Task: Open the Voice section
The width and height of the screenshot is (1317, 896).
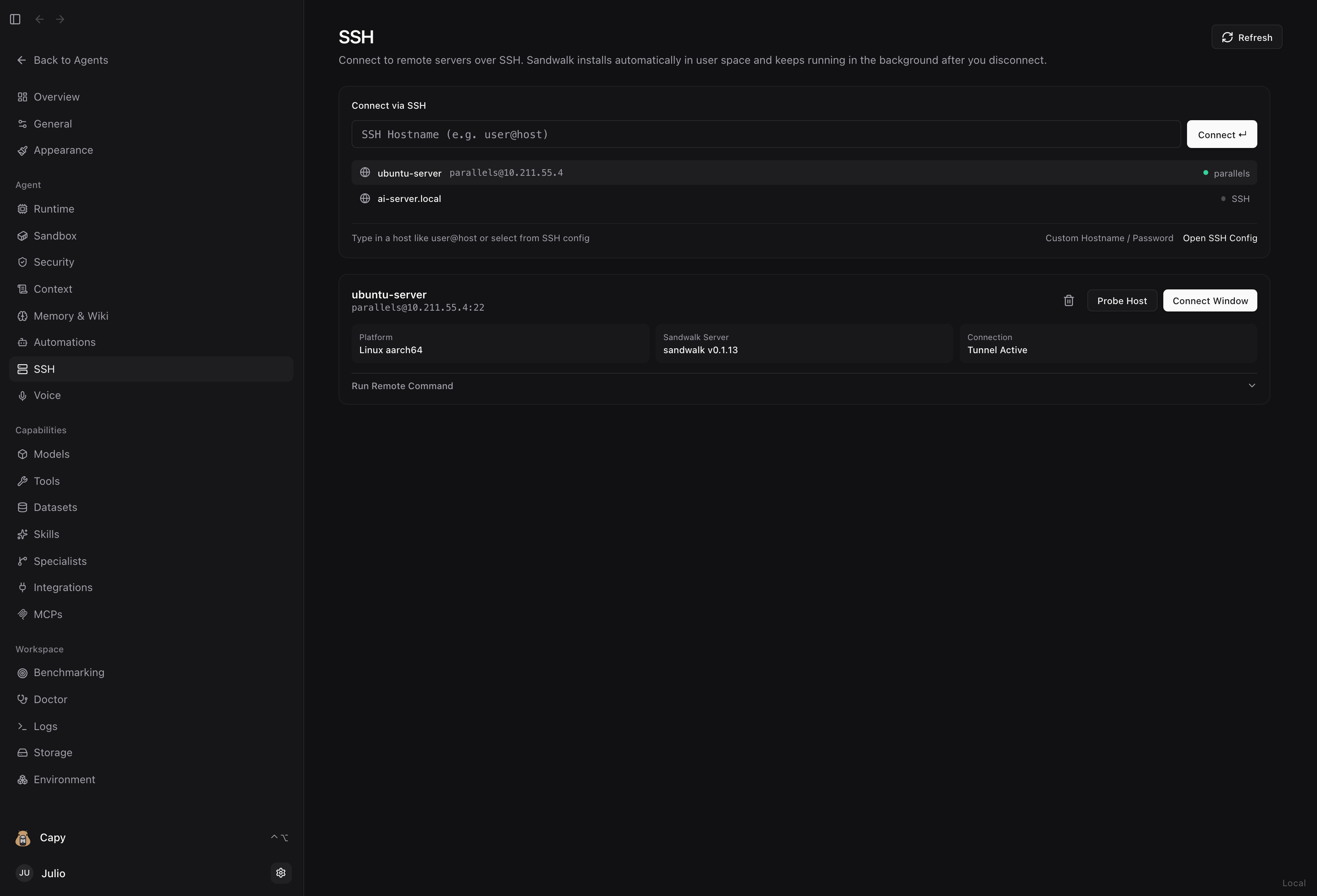Action: [151, 396]
